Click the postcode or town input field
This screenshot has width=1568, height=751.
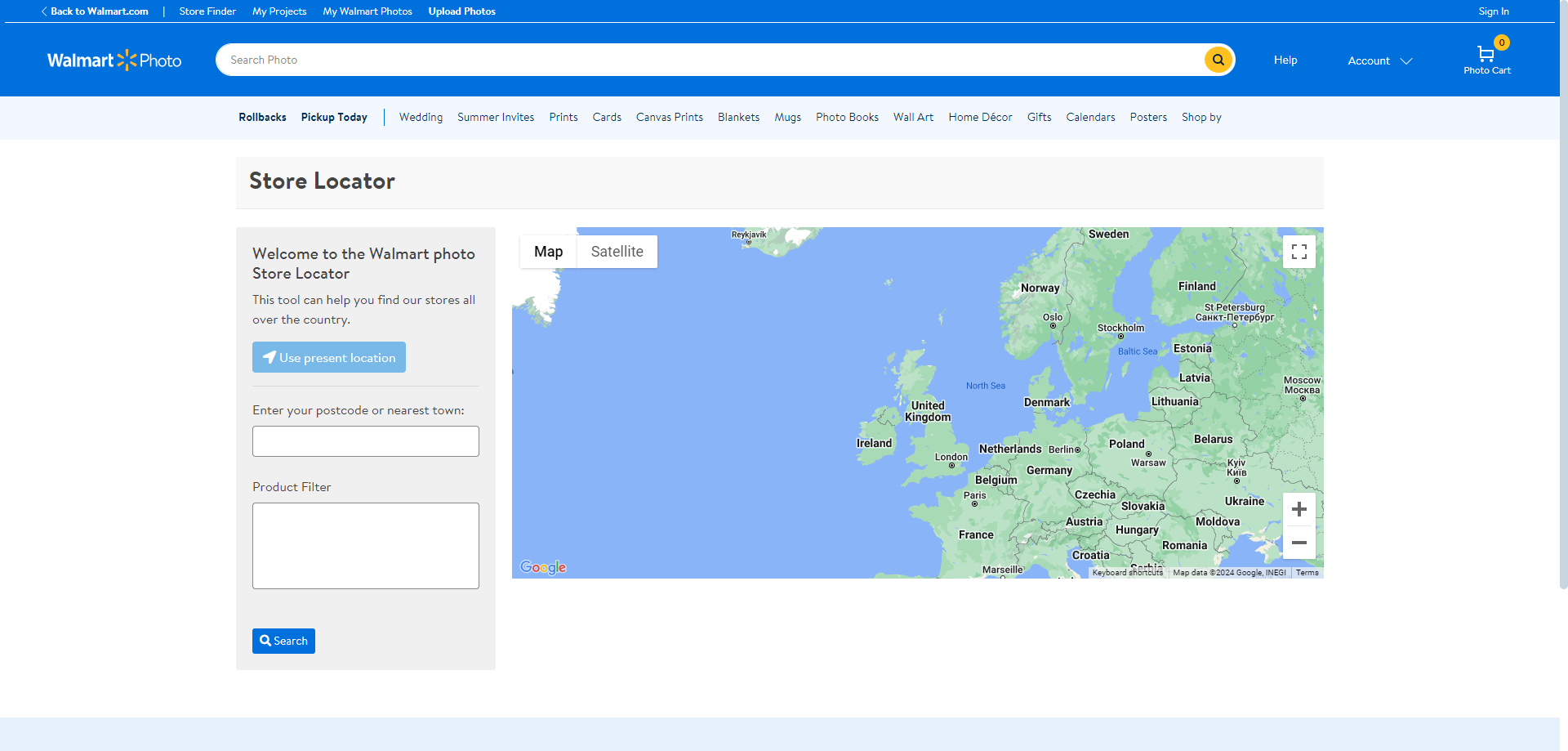coord(365,441)
